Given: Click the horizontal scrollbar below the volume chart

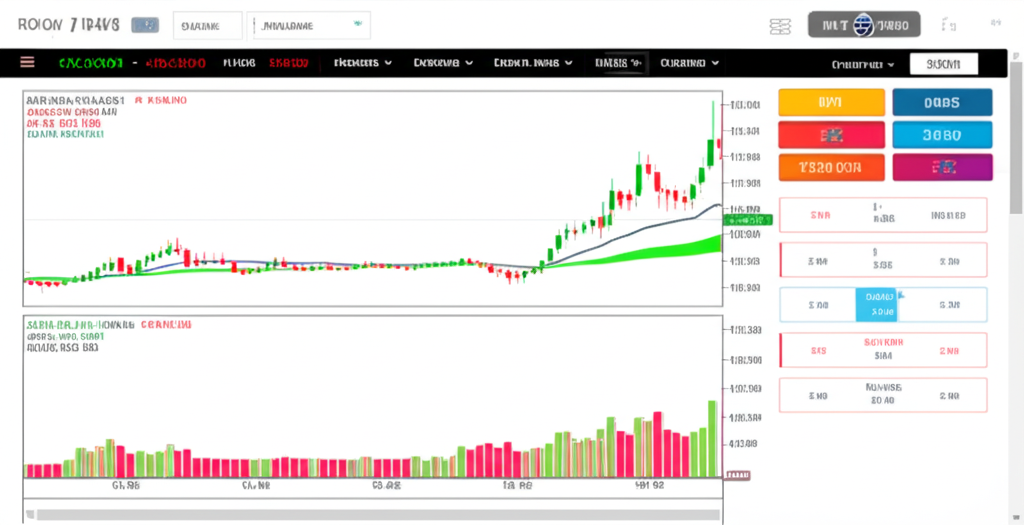Looking at the screenshot, I should coord(370,515).
